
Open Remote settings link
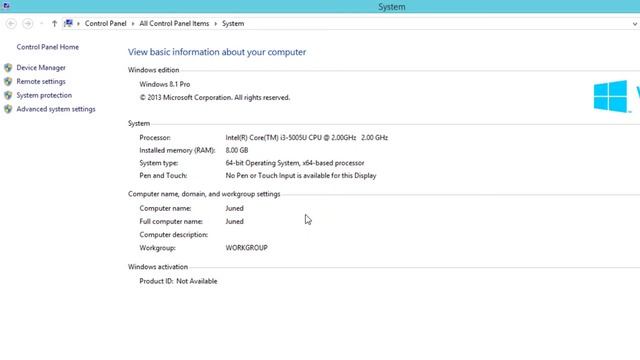point(41,82)
